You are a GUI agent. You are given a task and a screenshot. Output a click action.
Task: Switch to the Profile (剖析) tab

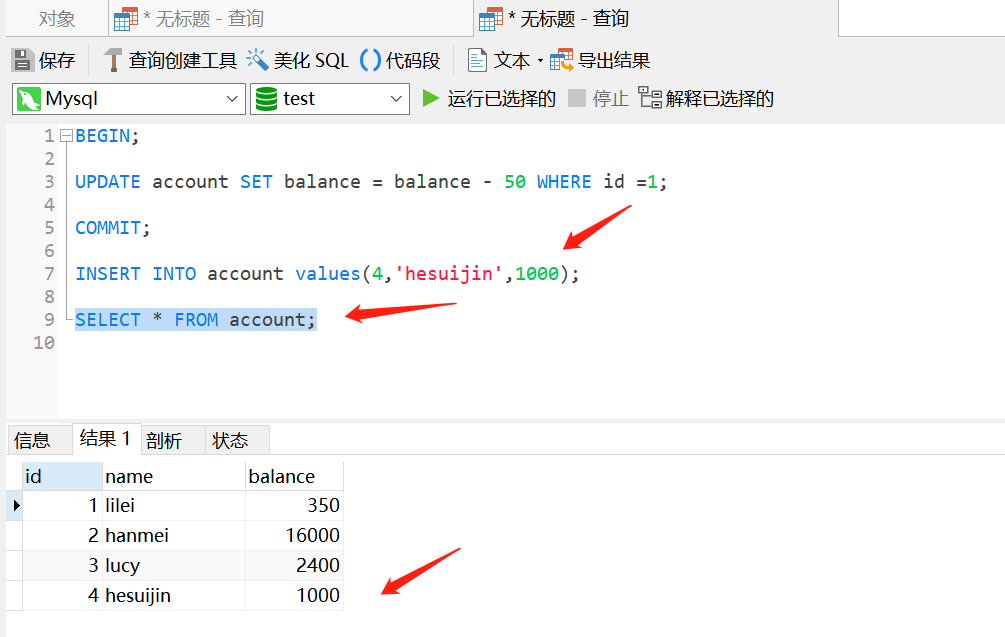coord(164,440)
